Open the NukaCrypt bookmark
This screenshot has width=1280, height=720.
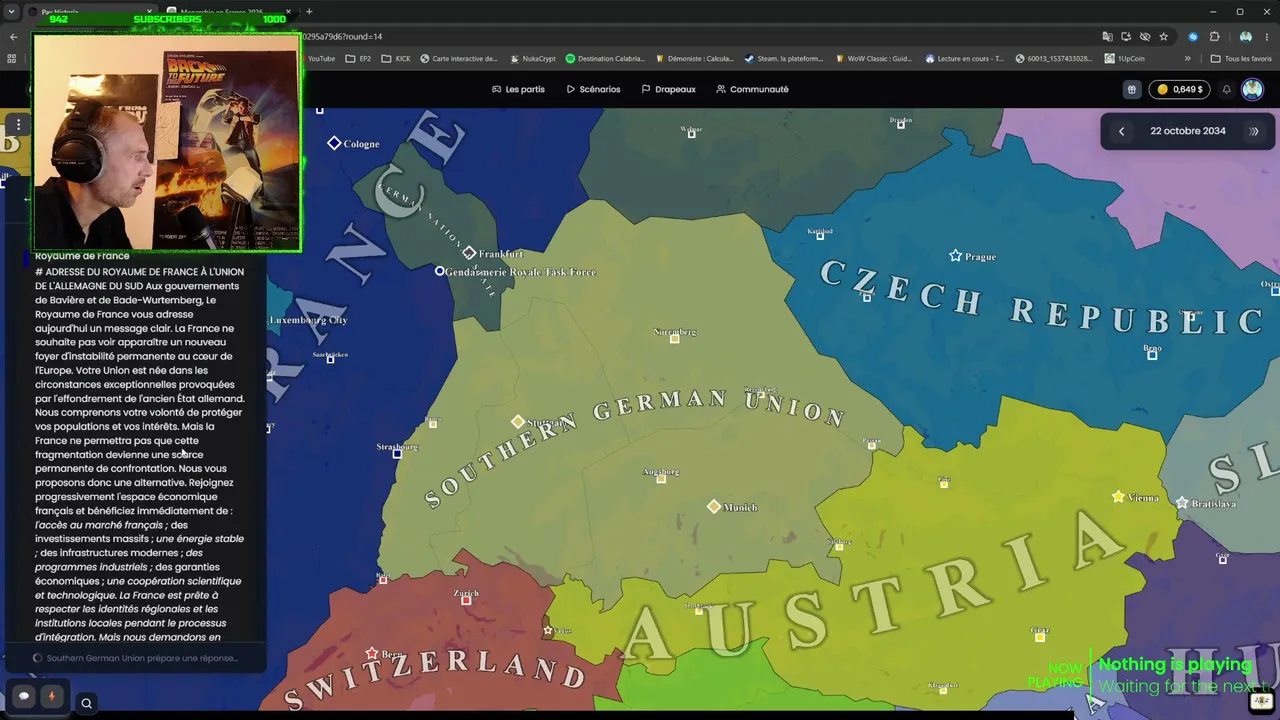(532, 59)
